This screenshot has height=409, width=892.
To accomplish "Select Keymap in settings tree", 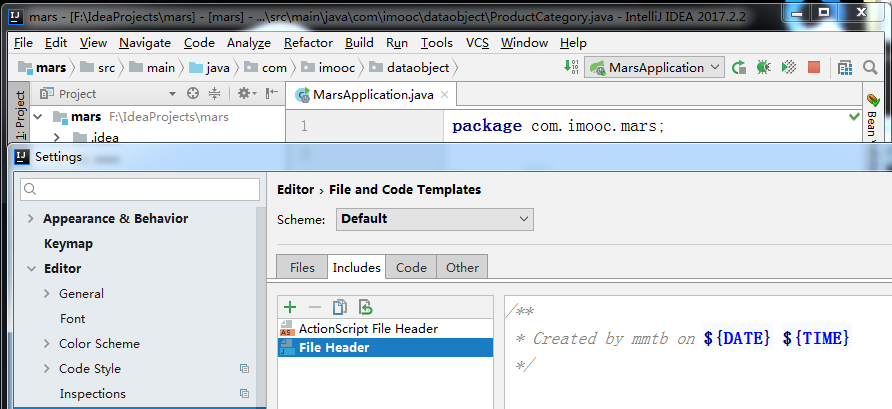I will click(68, 244).
